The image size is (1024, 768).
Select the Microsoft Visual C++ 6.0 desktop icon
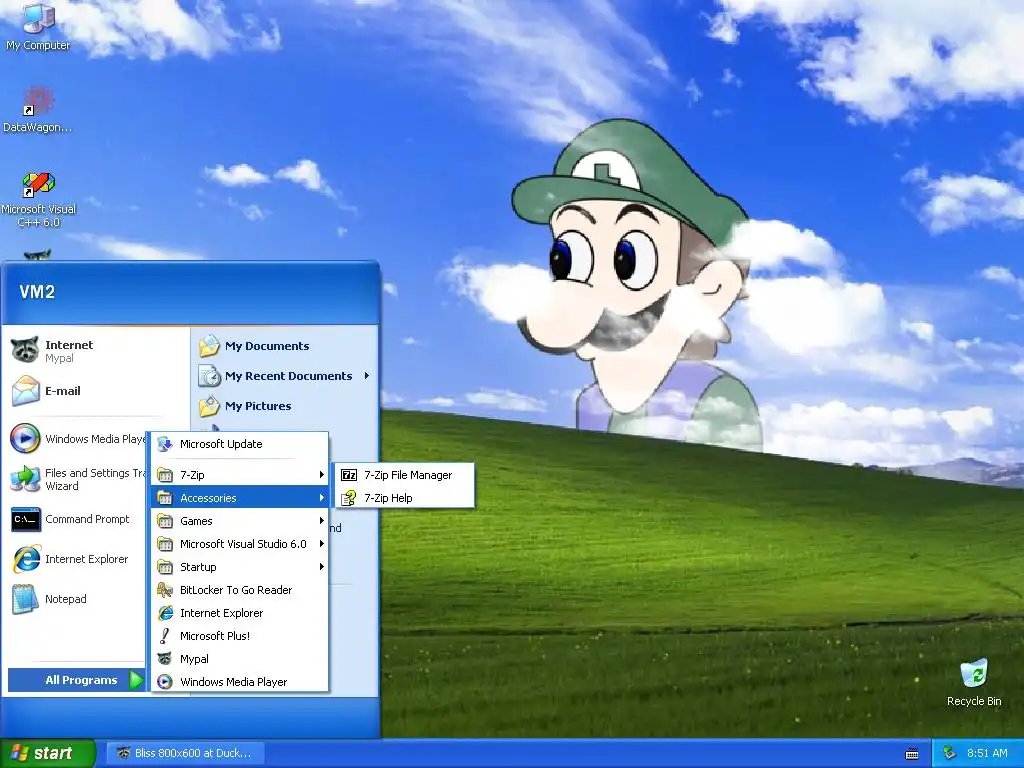tap(39, 184)
